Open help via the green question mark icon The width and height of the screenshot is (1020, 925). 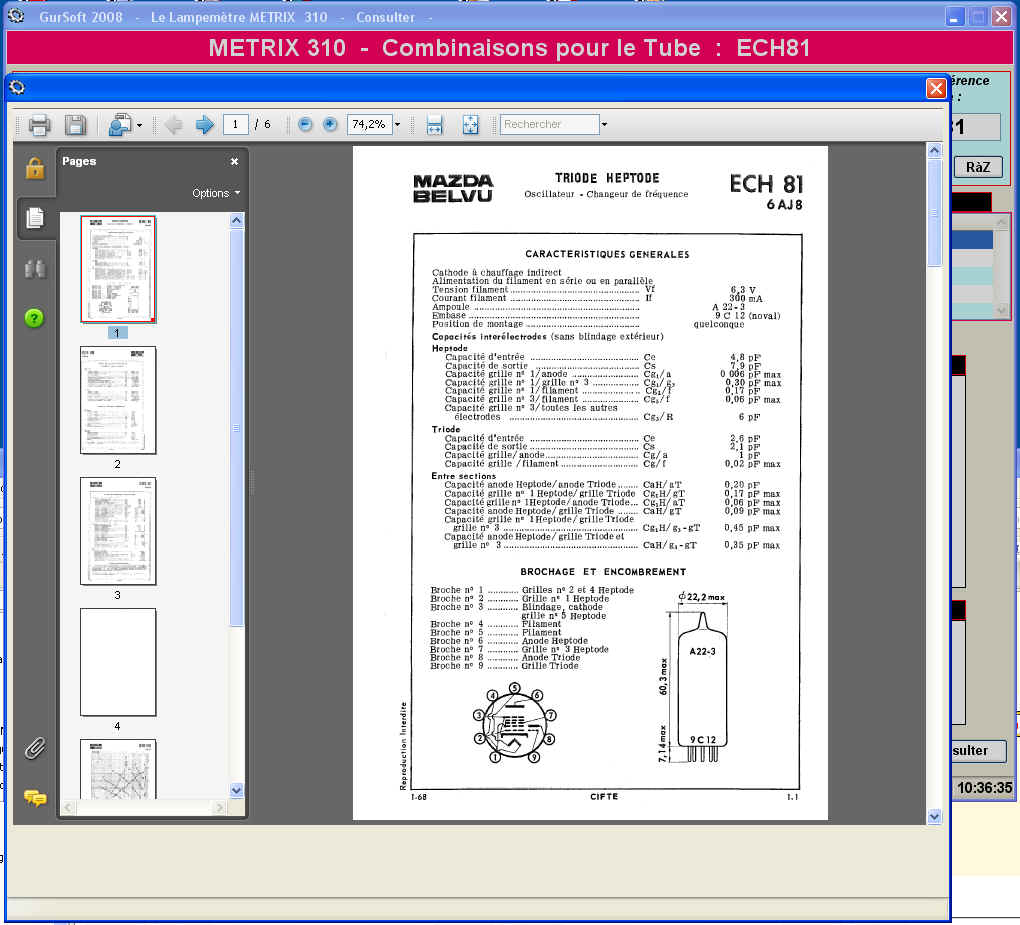[34, 318]
